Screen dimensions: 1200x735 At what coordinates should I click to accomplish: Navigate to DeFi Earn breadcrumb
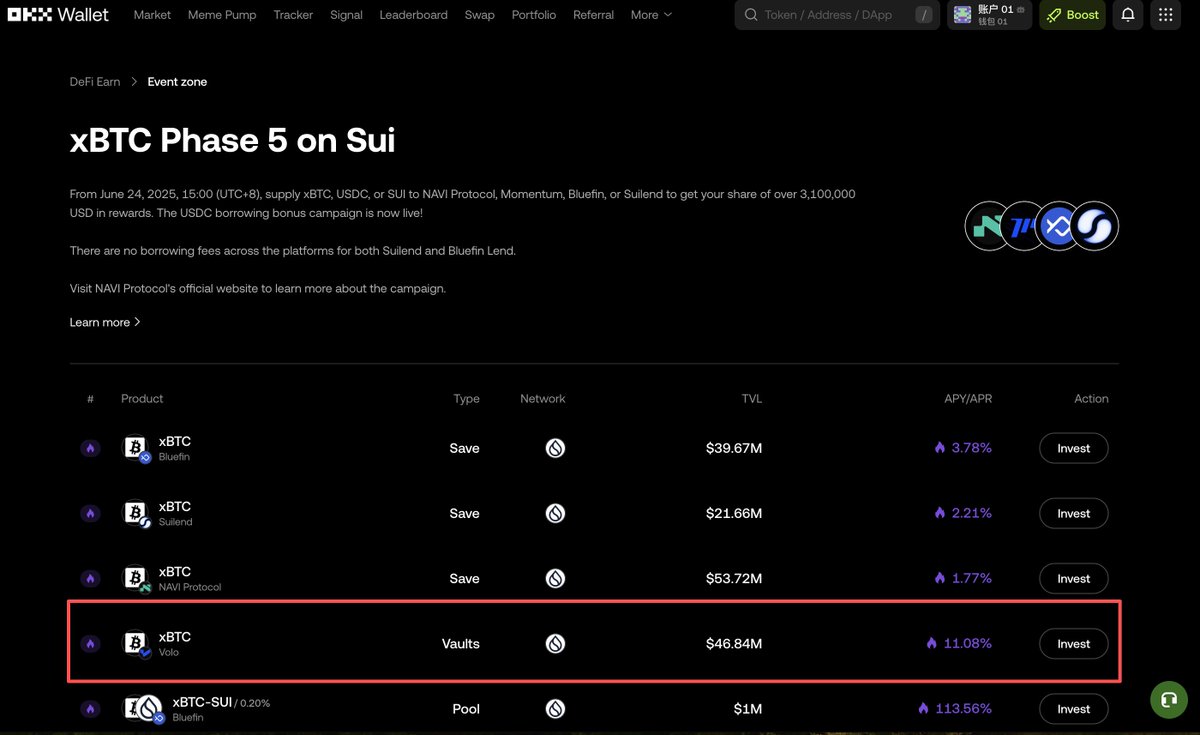(x=95, y=82)
